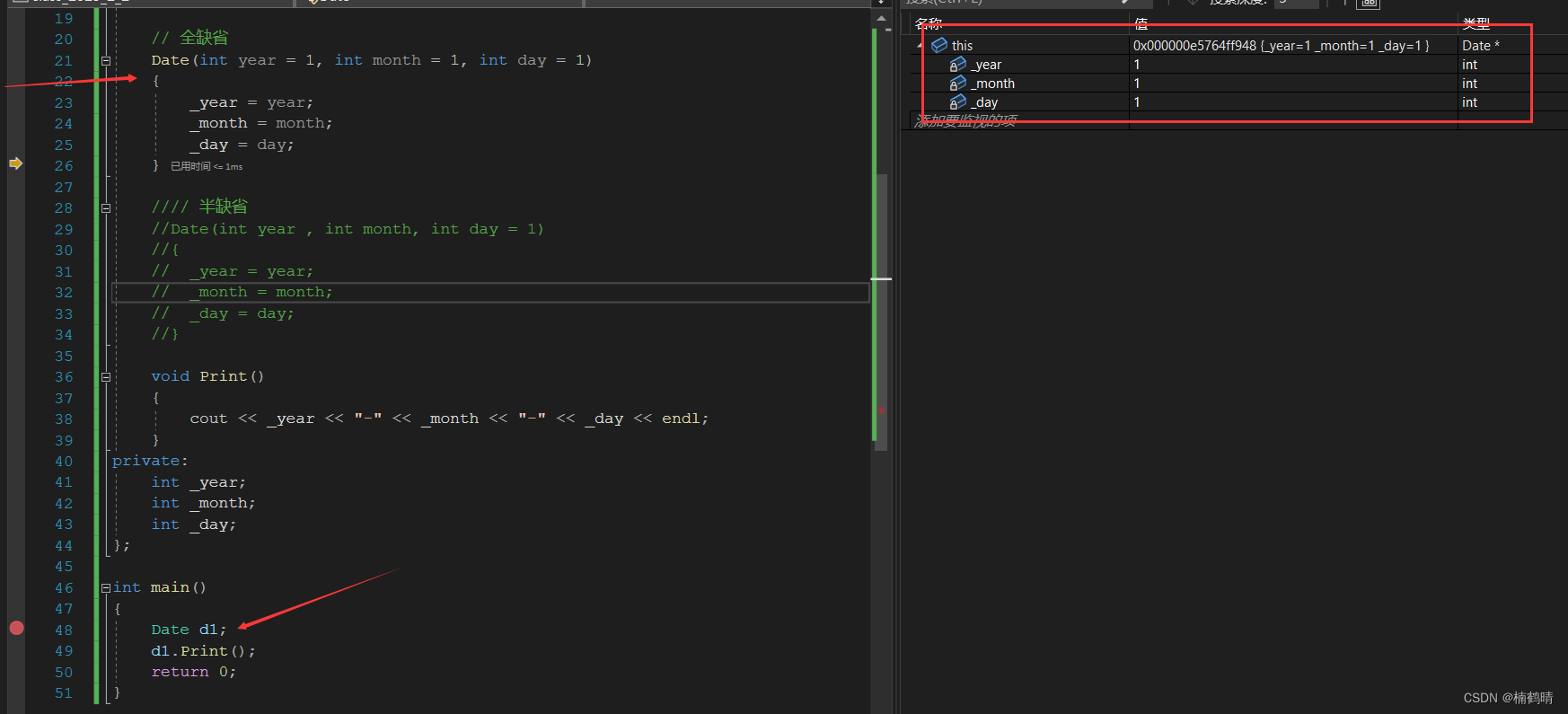Click '_year = year;' on line 23
Screen dimensions: 1568x714
[251, 102]
